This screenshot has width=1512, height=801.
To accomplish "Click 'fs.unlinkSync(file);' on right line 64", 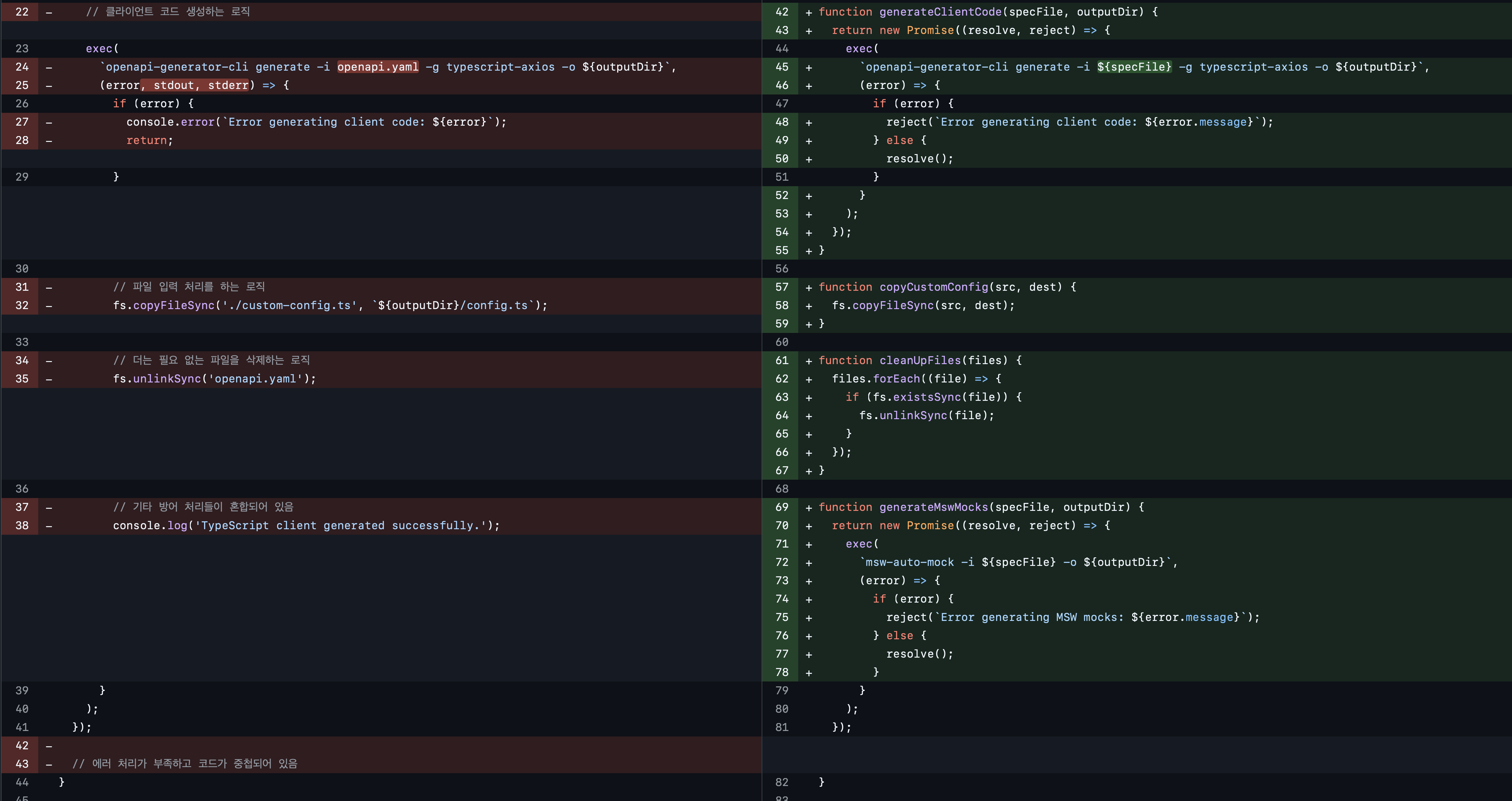I will pyautogui.click(x=927, y=415).
